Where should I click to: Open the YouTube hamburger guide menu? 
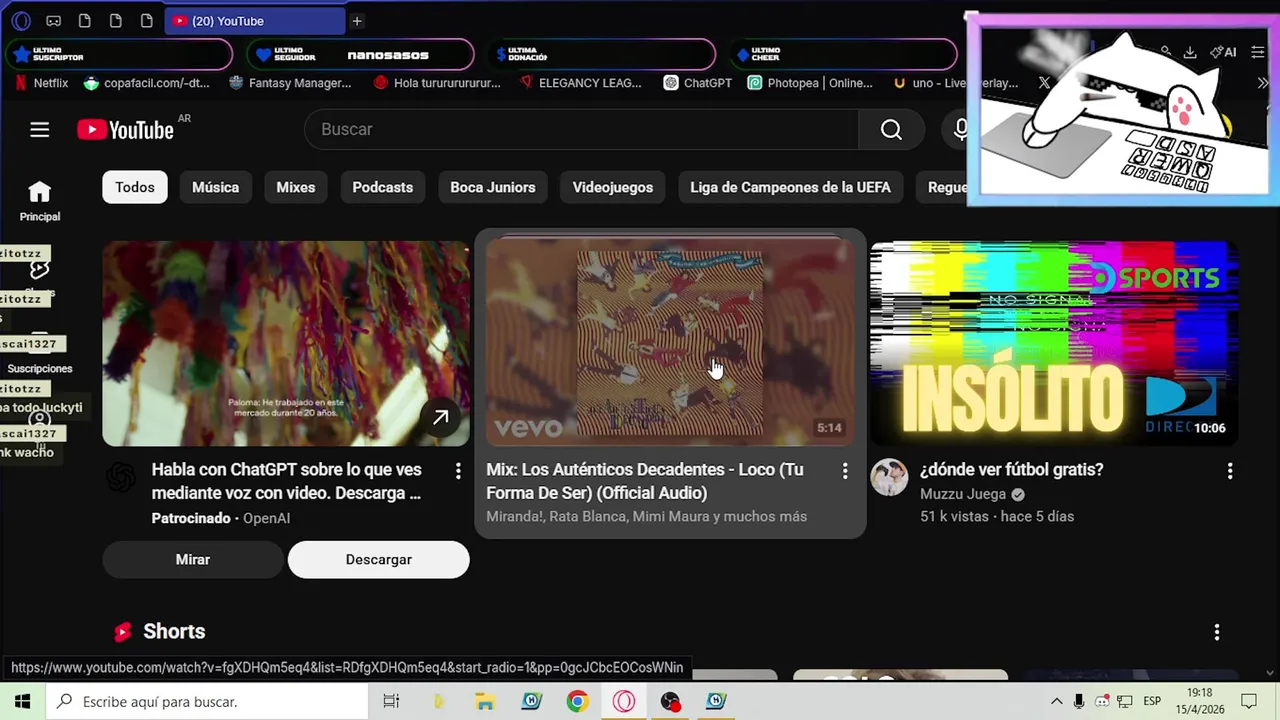point(39,129)
